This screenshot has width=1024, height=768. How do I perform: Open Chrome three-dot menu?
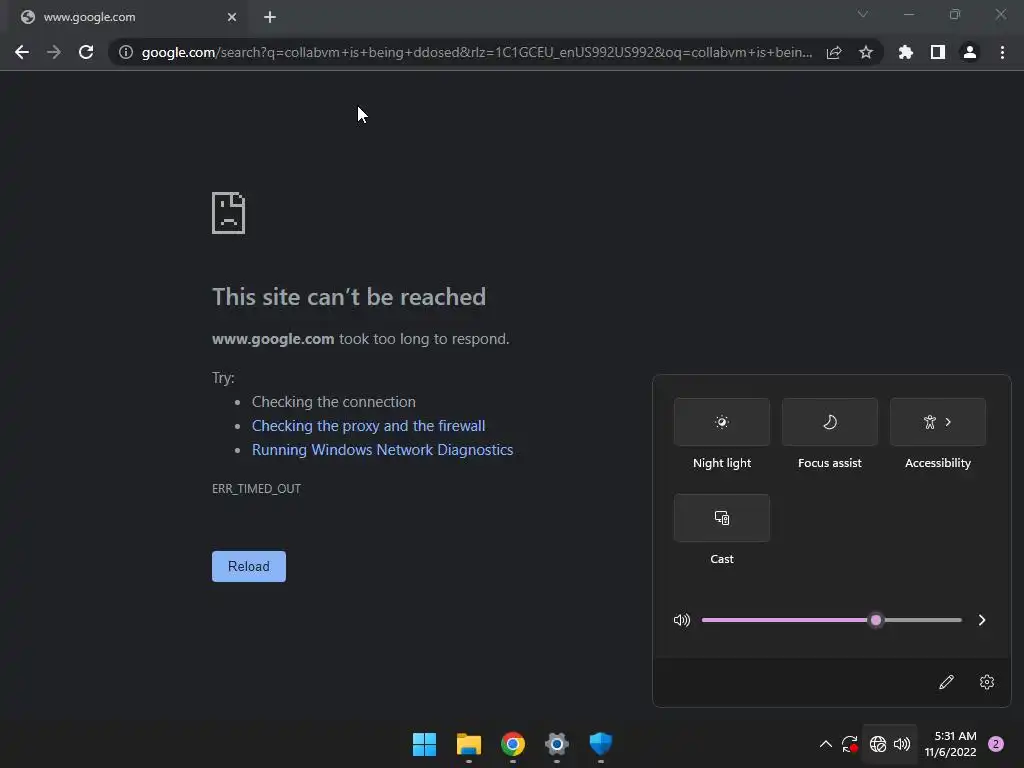(x=1002, y=52)
